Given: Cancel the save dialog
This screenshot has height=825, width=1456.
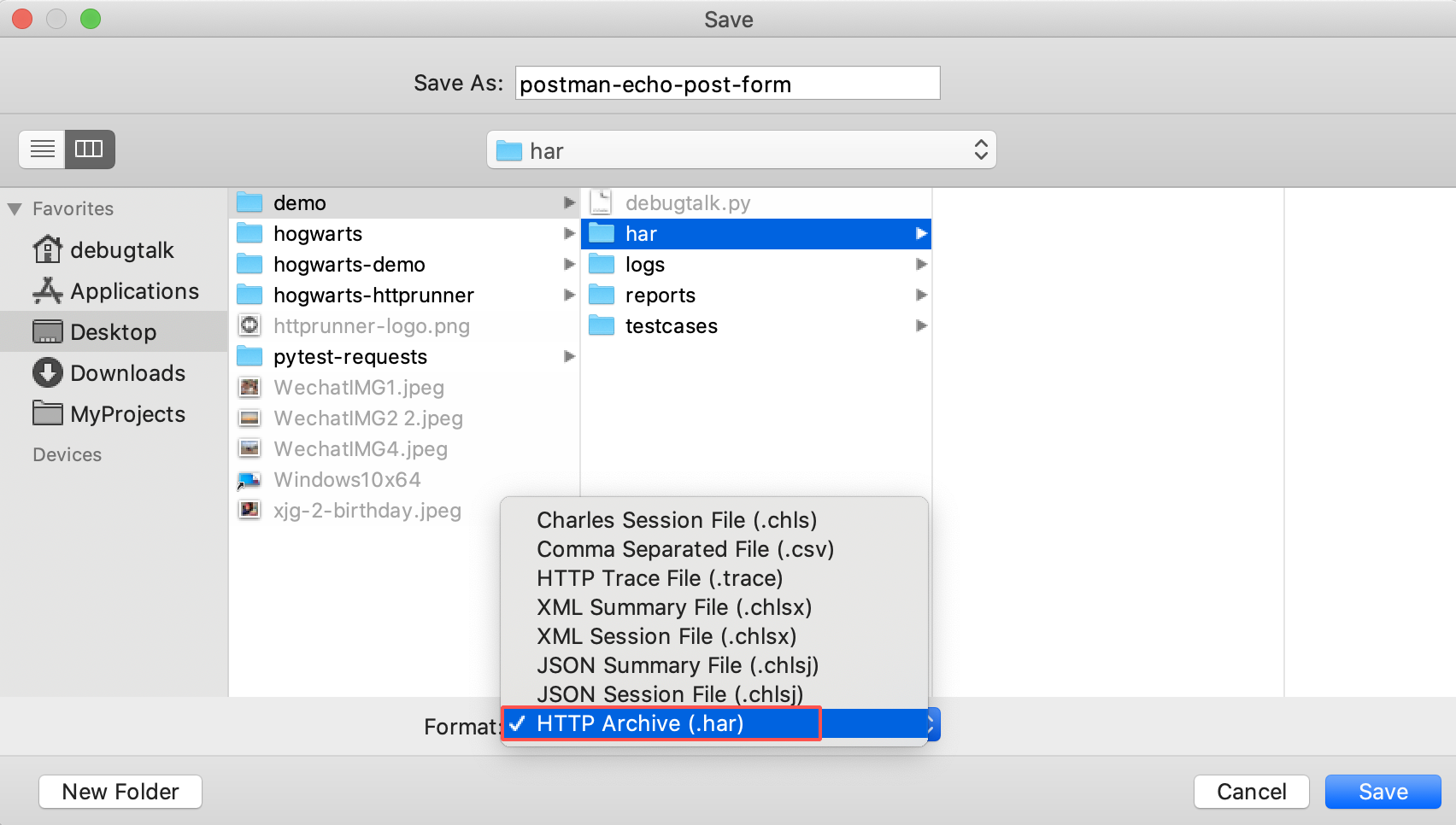Looking at the screenshot, I should [1251, 792].
